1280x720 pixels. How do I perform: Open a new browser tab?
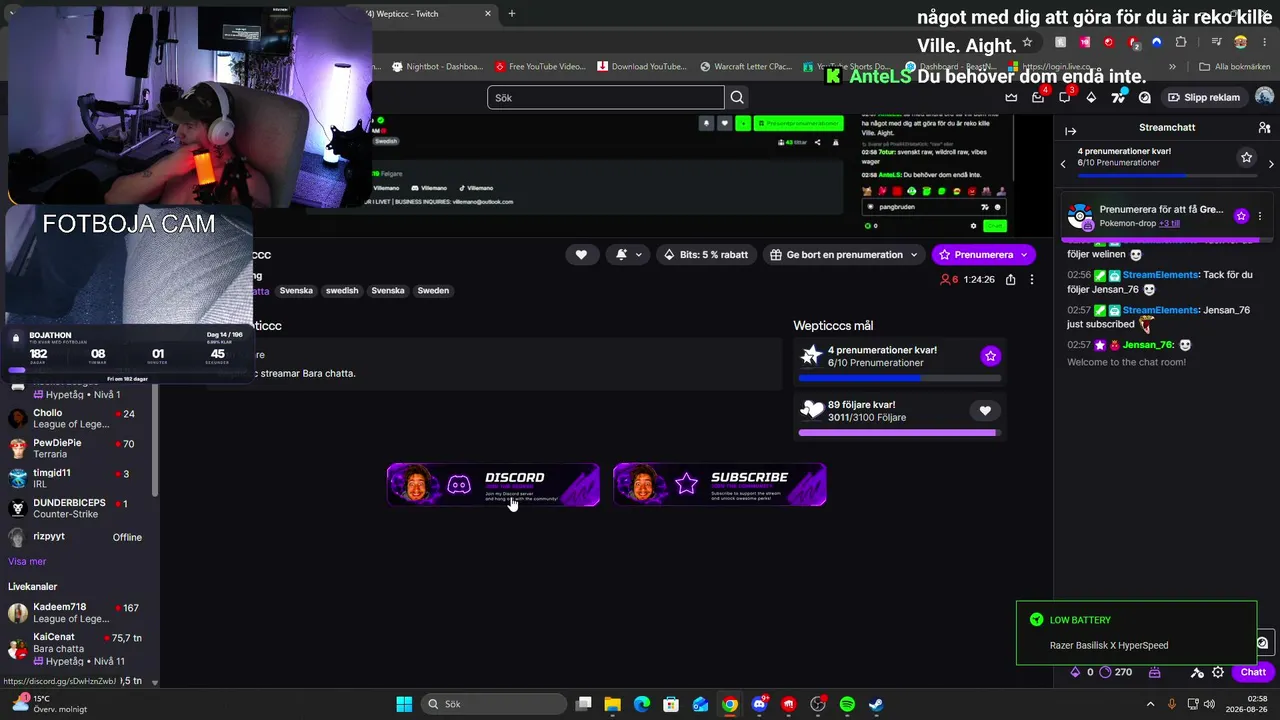coord(512,14)
